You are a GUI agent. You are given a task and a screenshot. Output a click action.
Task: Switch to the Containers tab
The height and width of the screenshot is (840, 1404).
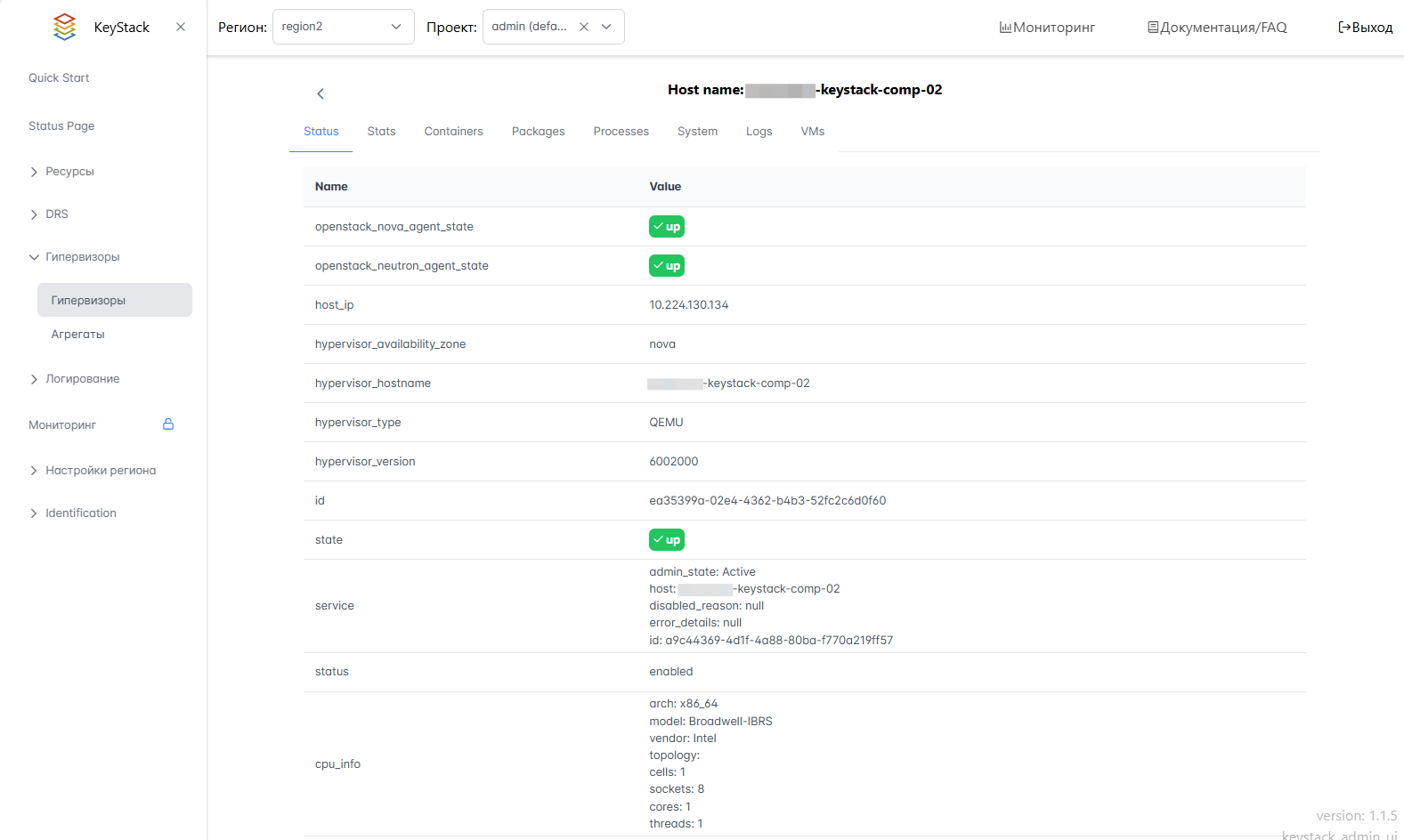[x=453, y=132]
